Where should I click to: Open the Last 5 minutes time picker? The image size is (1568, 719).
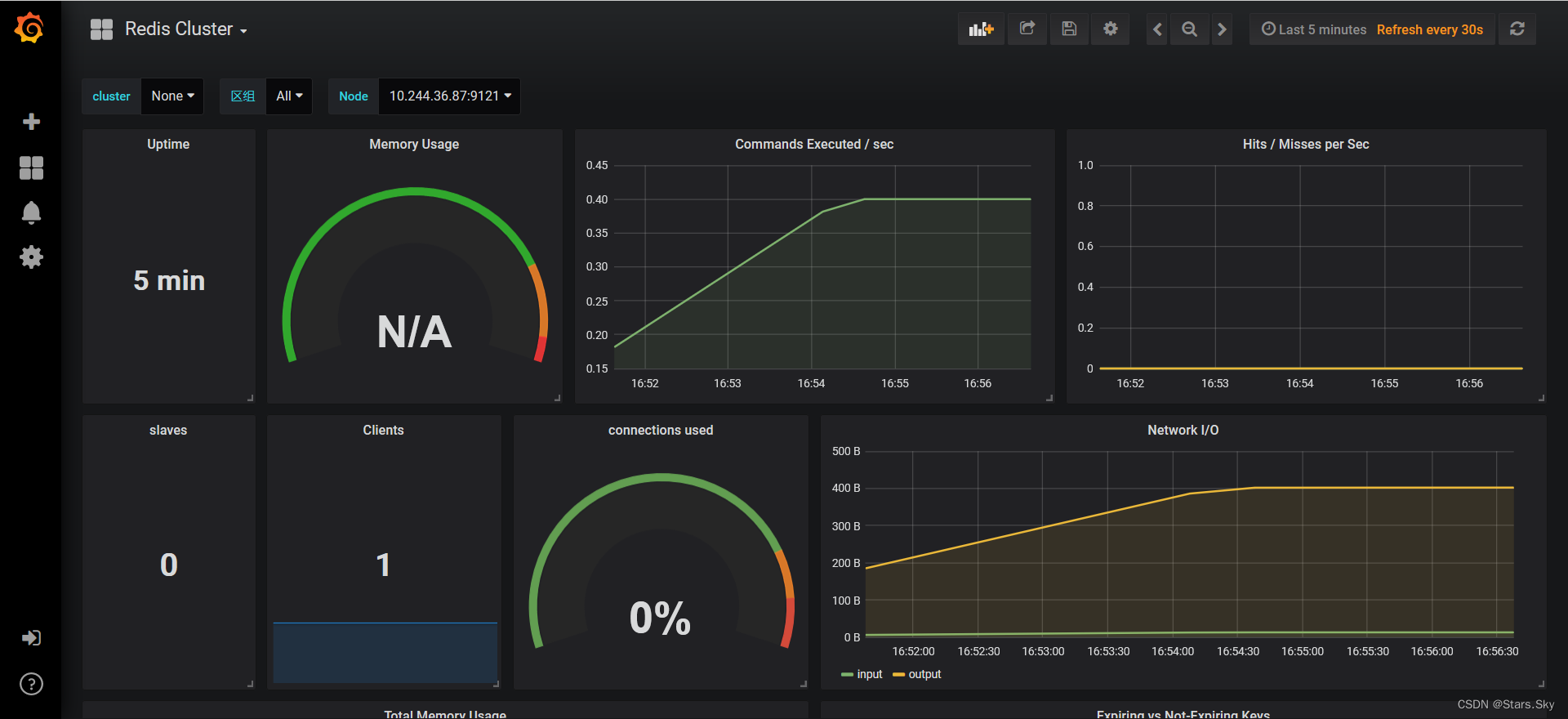tap(1314, 29)
